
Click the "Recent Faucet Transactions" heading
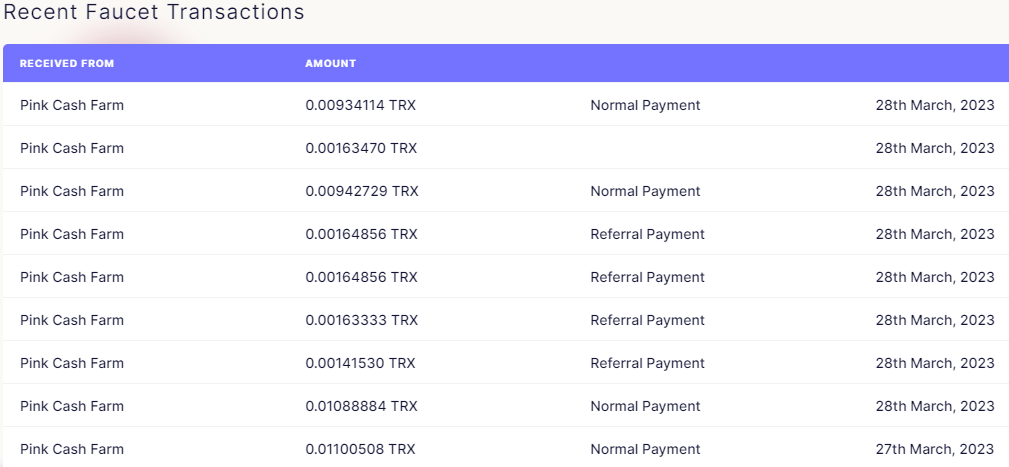154,13
